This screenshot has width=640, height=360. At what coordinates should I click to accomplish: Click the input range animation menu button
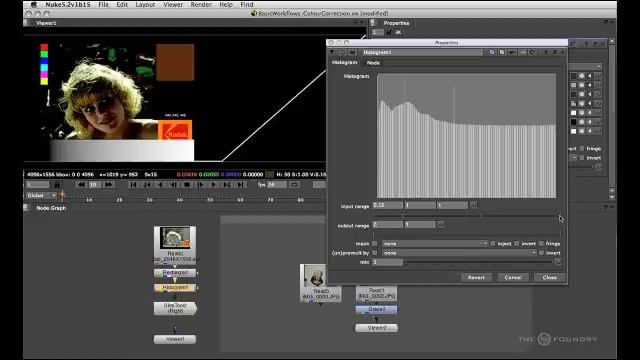pyautogui.click(x=473, y=205)
